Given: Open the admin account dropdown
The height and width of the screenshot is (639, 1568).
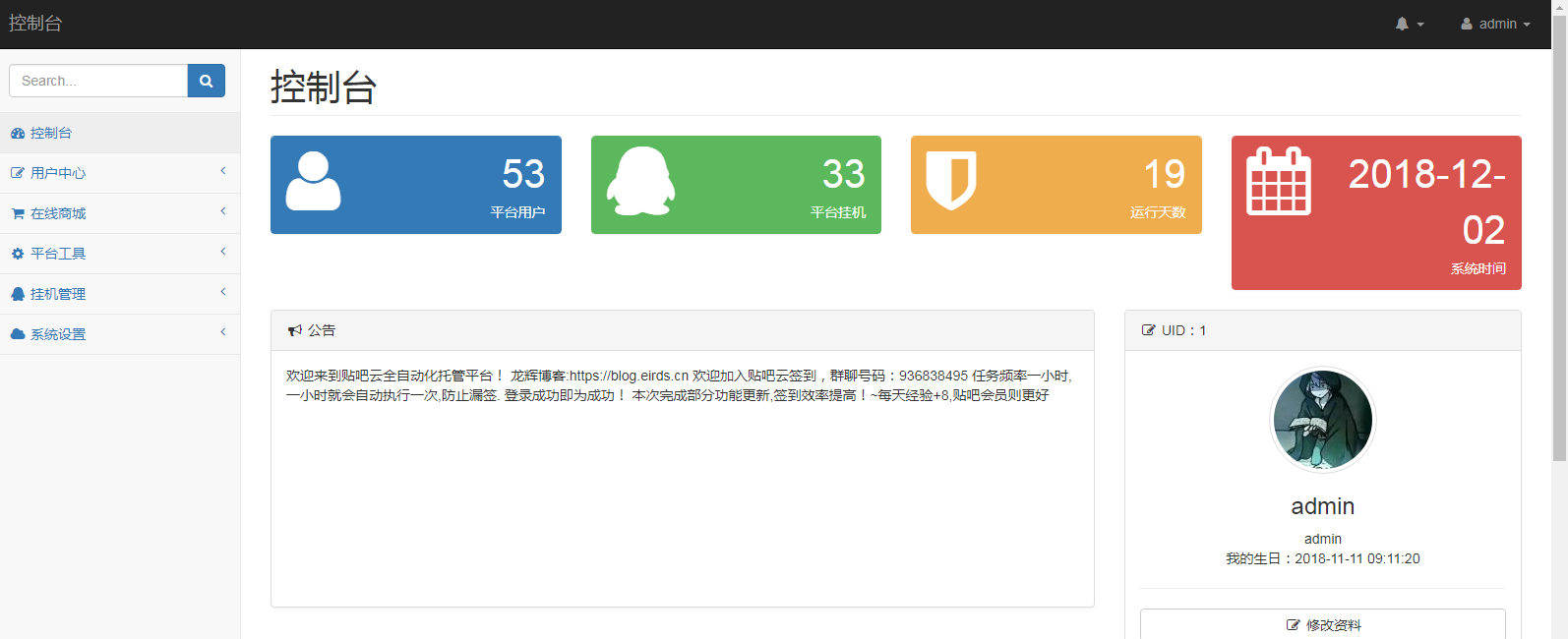Looking at the screenshot, I should [1495, 24].
